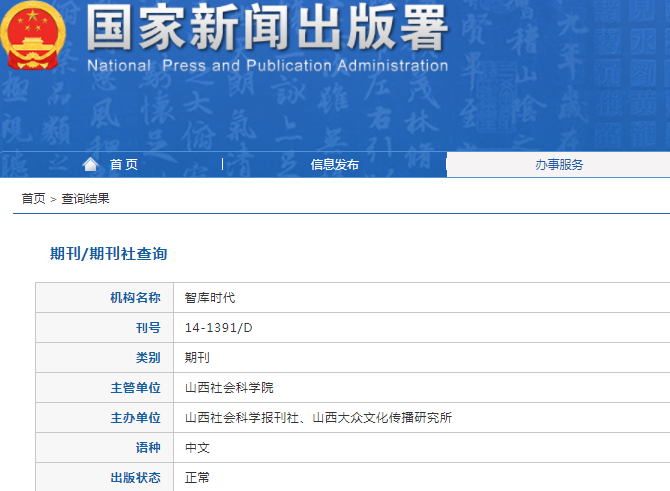Click the 期刊/期刊社查询 heading
The image size is (670, 491).
(x=109, y=254)
